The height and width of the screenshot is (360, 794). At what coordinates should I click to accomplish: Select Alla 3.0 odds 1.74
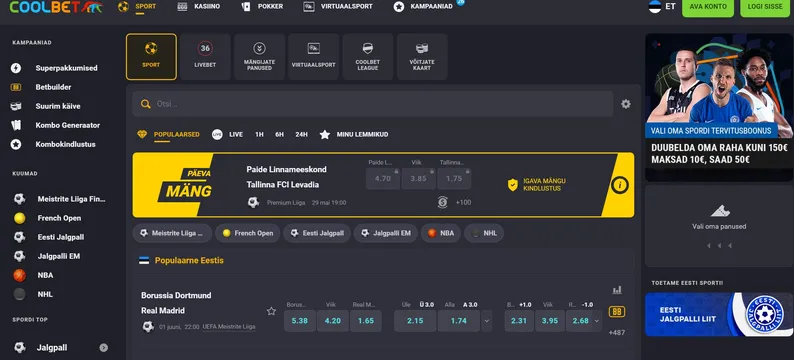coord(459,321)
